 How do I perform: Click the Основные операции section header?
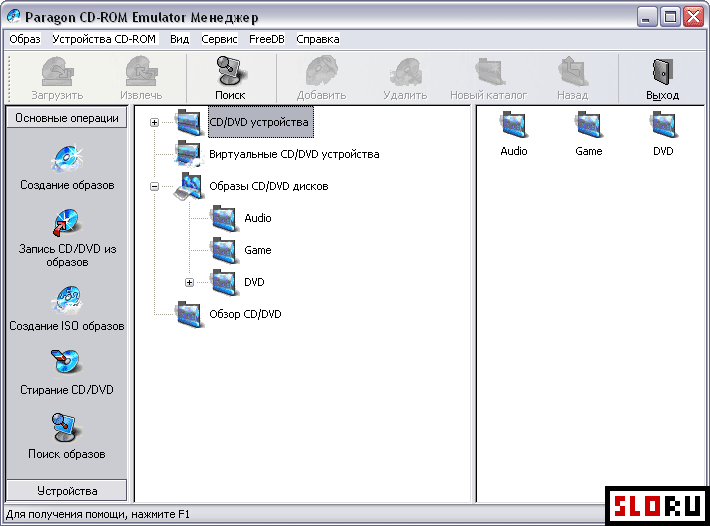67,118
